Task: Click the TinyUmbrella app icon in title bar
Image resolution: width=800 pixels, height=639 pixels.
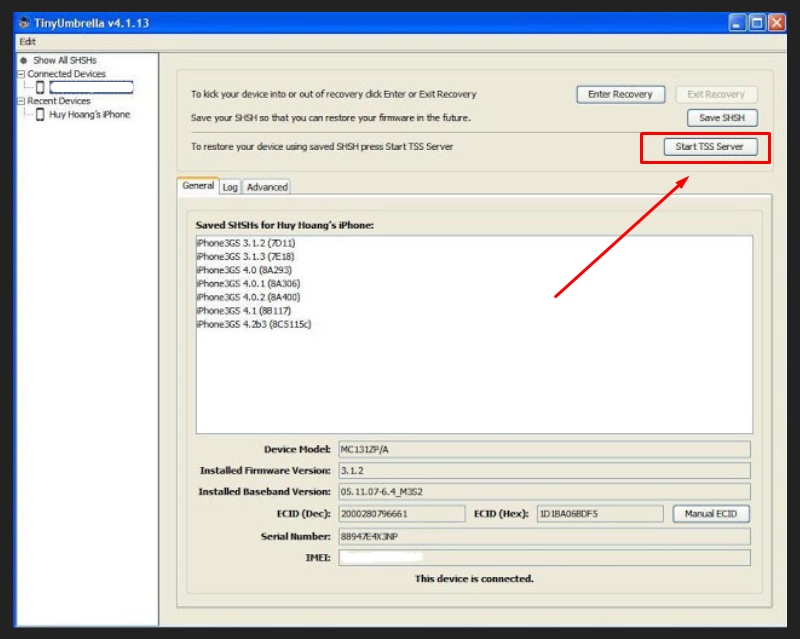Action: tap(23, 23)
